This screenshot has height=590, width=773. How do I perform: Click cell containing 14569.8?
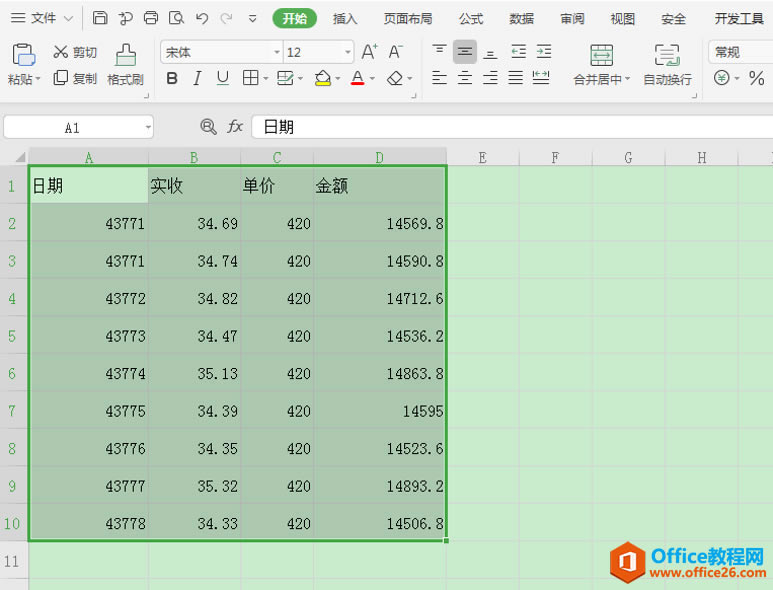(x=380, y=223)
